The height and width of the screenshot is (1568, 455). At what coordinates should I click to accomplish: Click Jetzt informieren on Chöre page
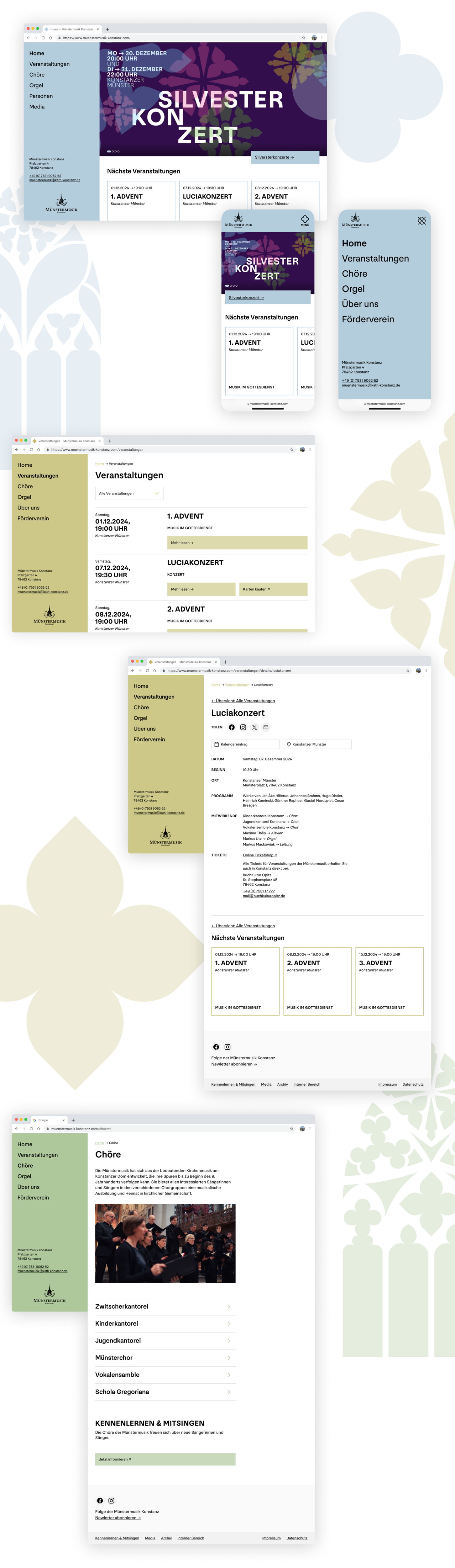pos(165,1459)
